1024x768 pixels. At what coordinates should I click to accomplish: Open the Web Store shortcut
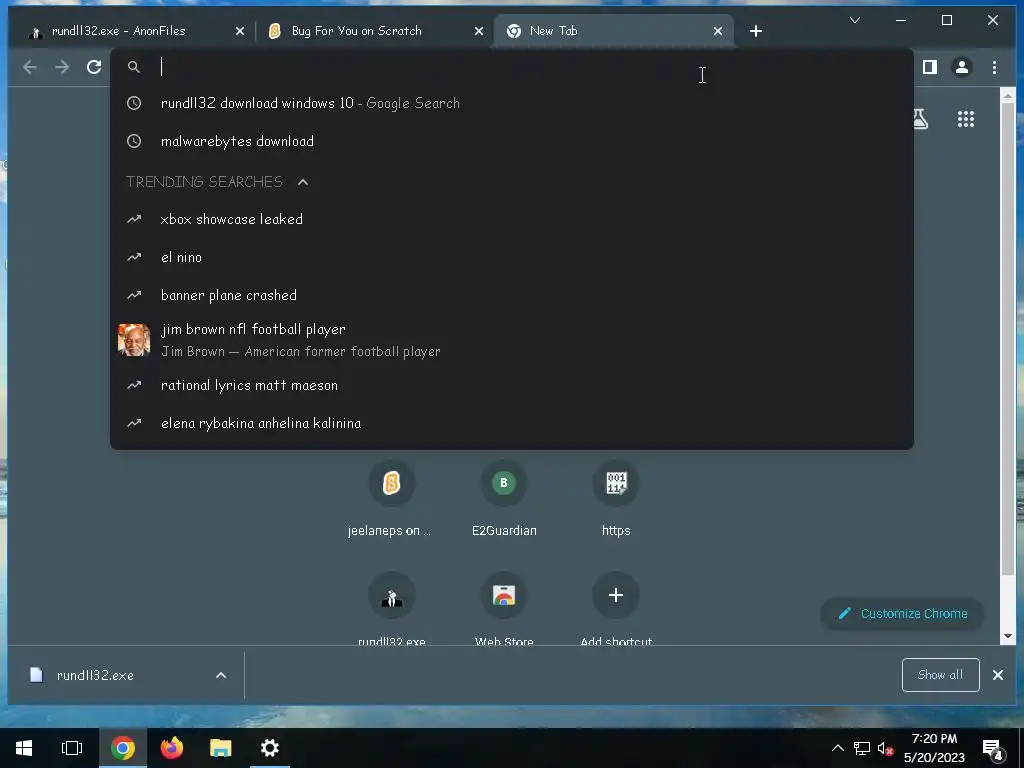[504, 607]
